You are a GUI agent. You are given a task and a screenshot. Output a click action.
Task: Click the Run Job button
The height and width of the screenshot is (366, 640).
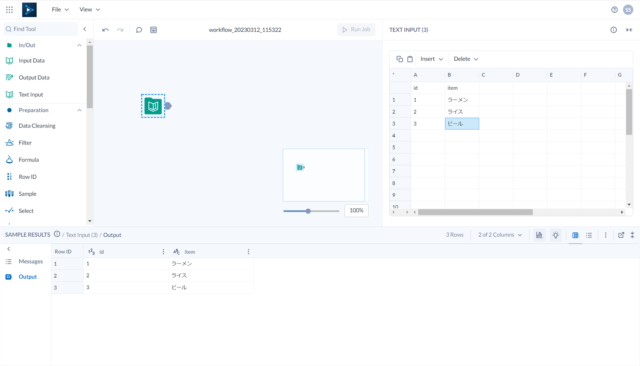click(x=356, y=29)
